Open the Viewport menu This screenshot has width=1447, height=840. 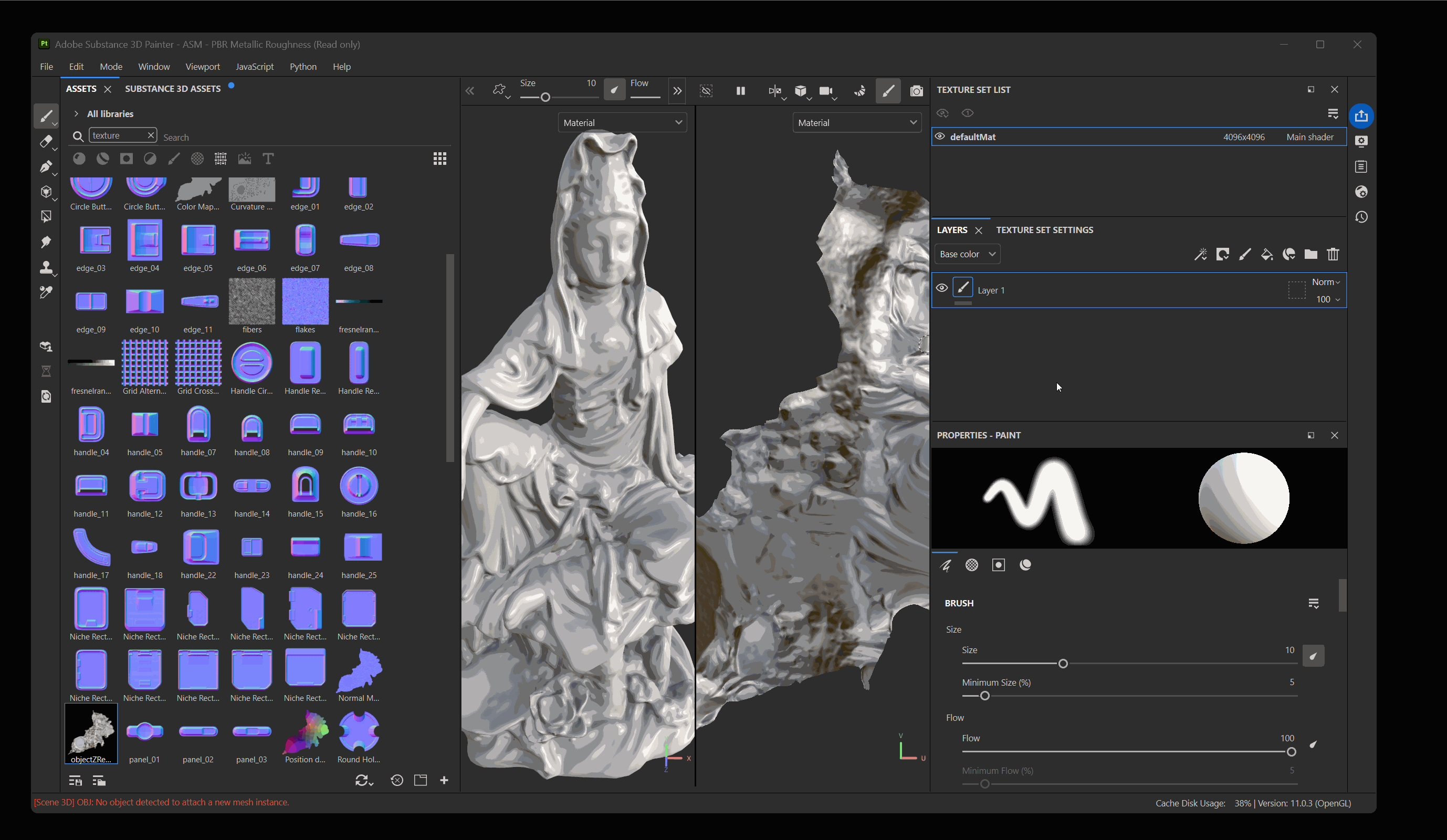(202, 67)
